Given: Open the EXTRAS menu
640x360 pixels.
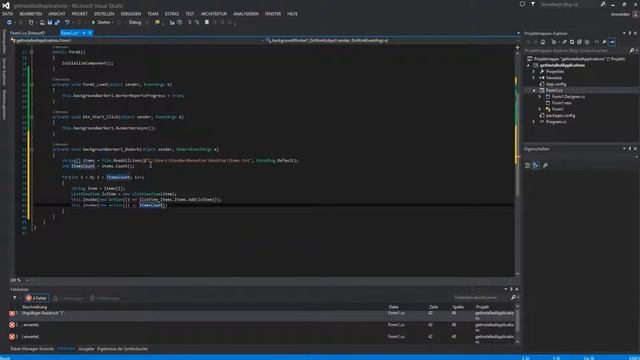Looking at the screenshot, I should (171, 14).
